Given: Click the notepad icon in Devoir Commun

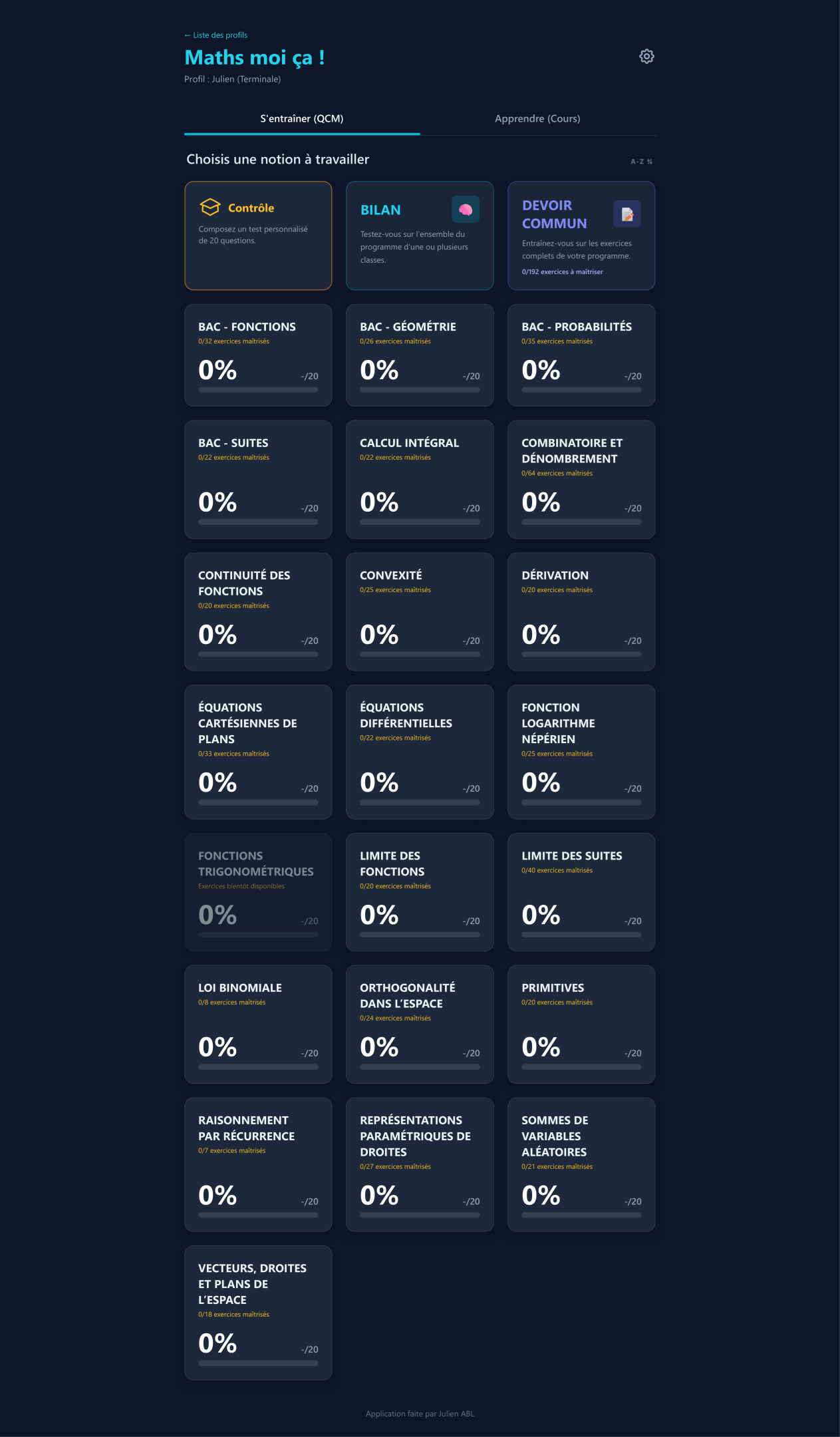Looking at the screenshot, I should point(627,214).
